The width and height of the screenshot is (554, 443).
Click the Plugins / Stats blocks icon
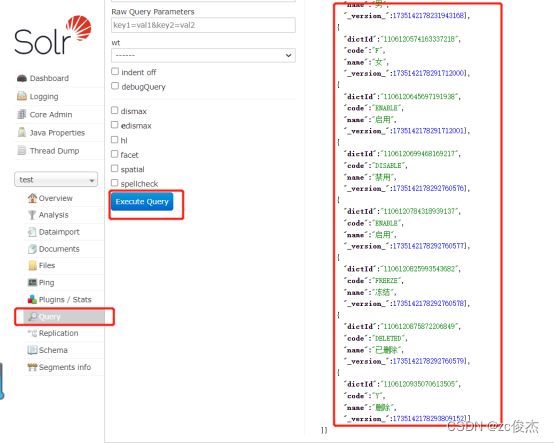[32, 300]
